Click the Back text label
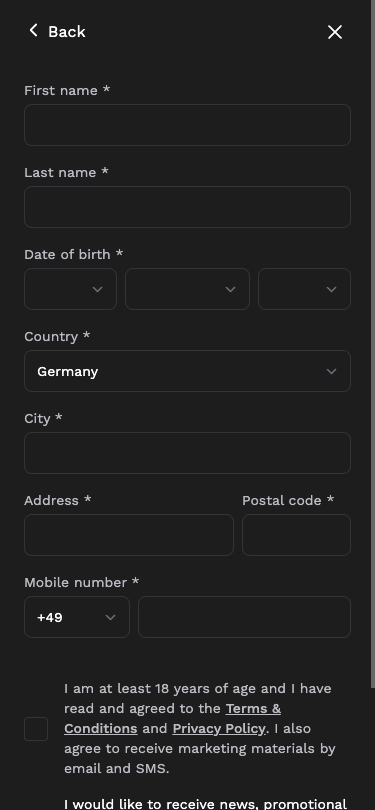Image resolution: width=375 pixels, height=810 pixels. point(67,32)
